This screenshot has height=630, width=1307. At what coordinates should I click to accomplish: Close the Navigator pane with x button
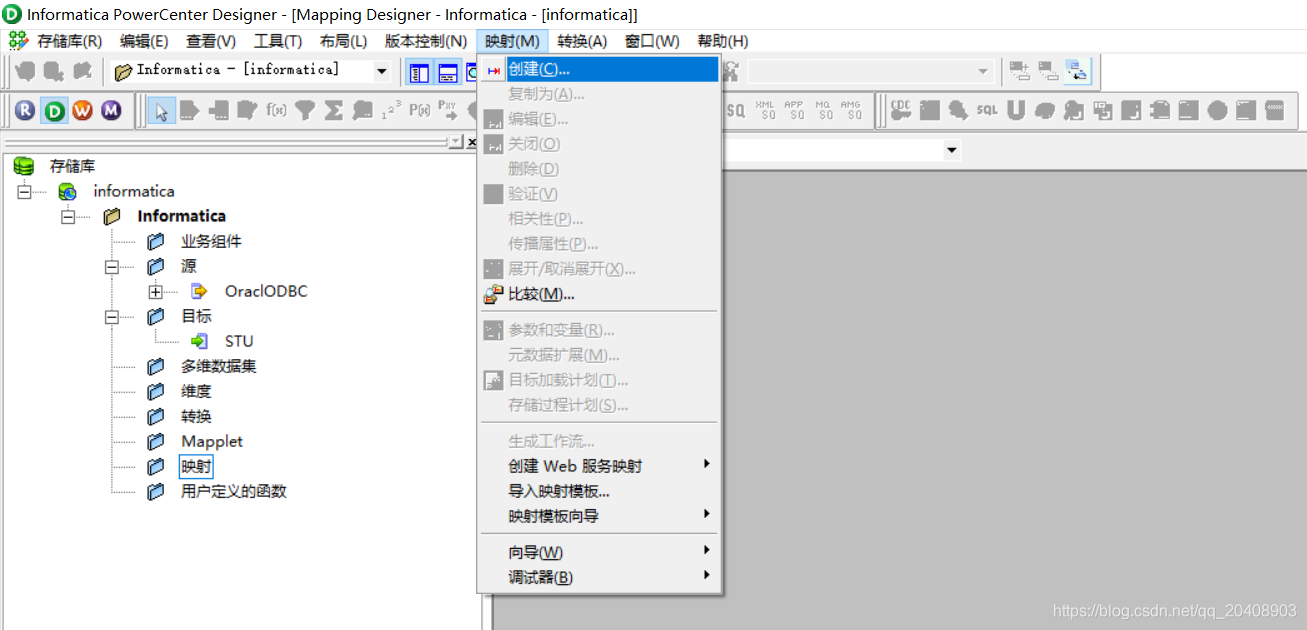coord(472,143)
